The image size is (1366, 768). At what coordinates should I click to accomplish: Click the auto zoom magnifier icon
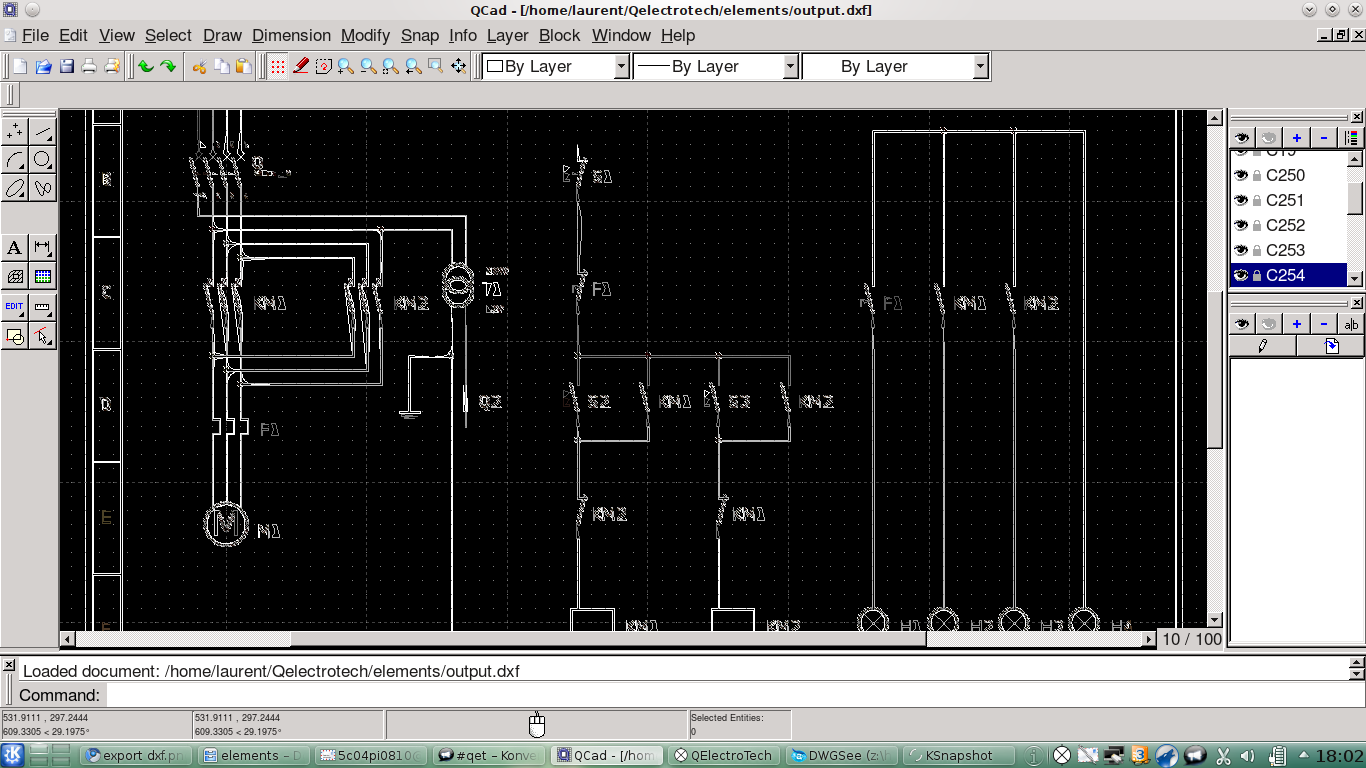coord(391,66)
